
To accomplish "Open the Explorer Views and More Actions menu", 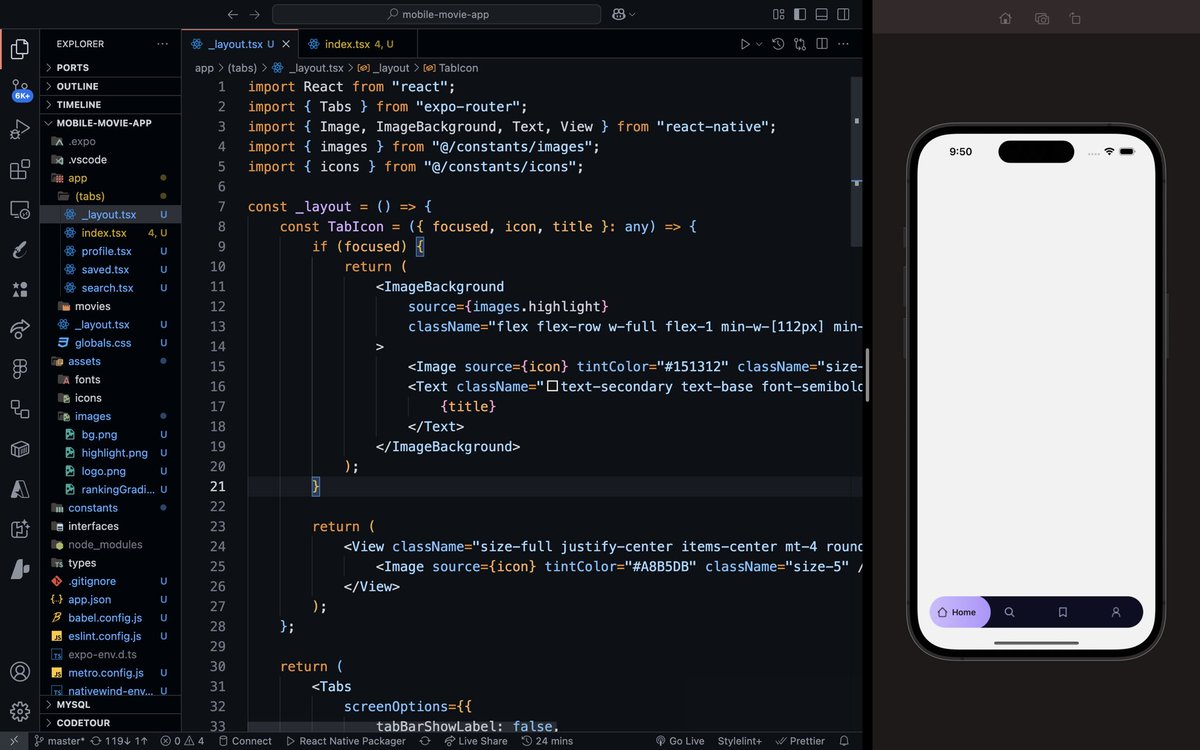I will pyautogui.click(x=162, y=44).
